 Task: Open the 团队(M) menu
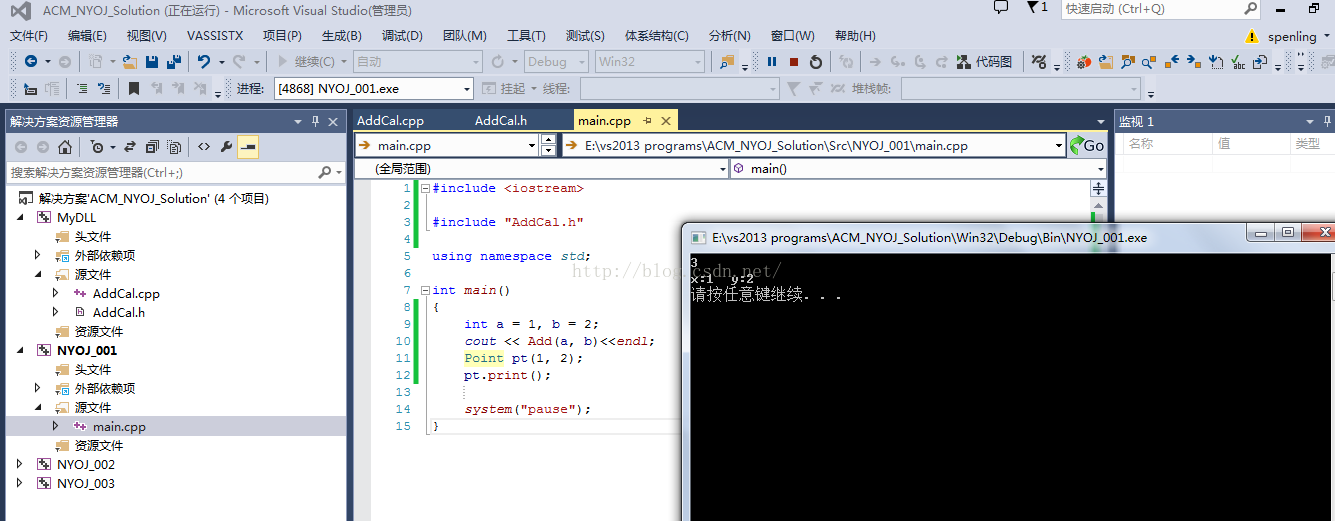465,36
